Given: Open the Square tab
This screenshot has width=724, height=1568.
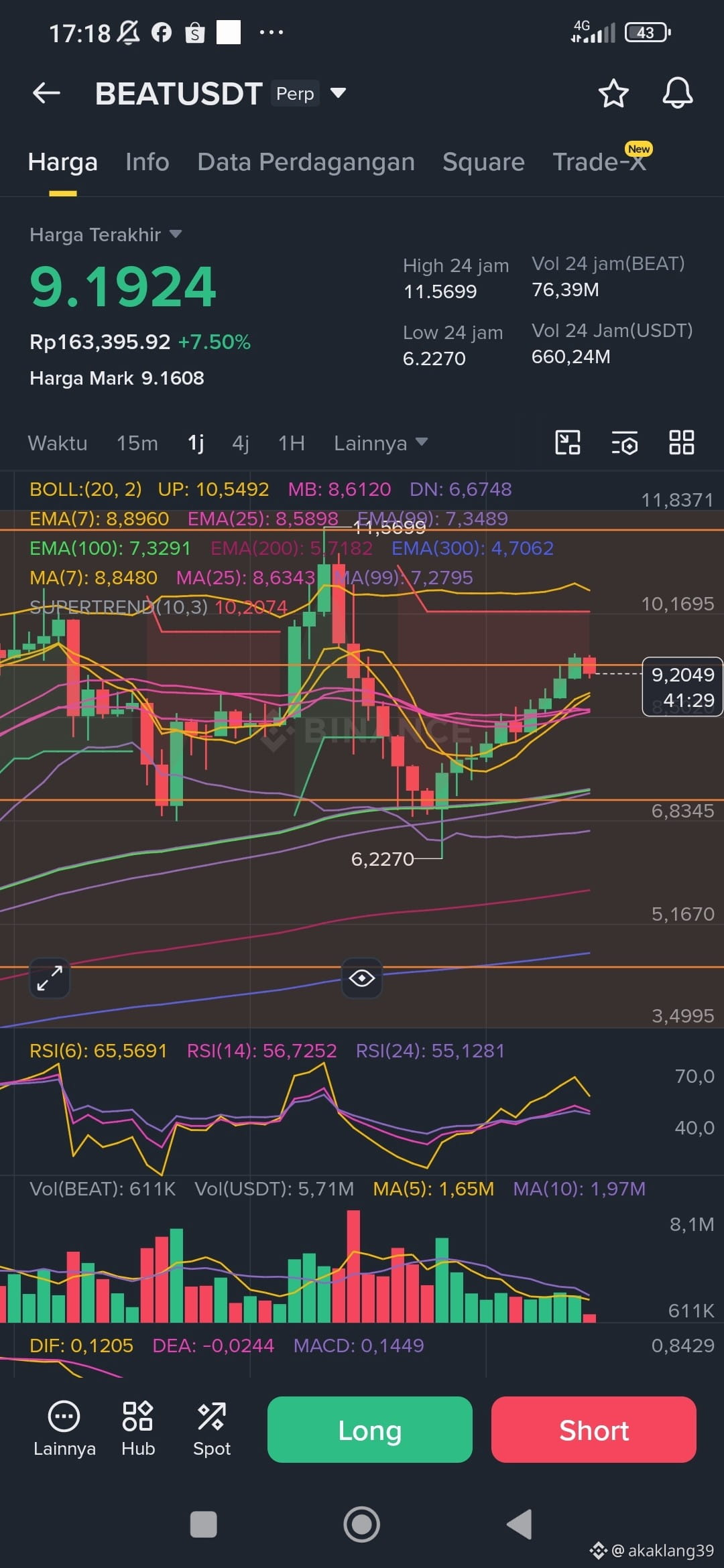Looking at the screenshot, I should [x=483, y=162].
